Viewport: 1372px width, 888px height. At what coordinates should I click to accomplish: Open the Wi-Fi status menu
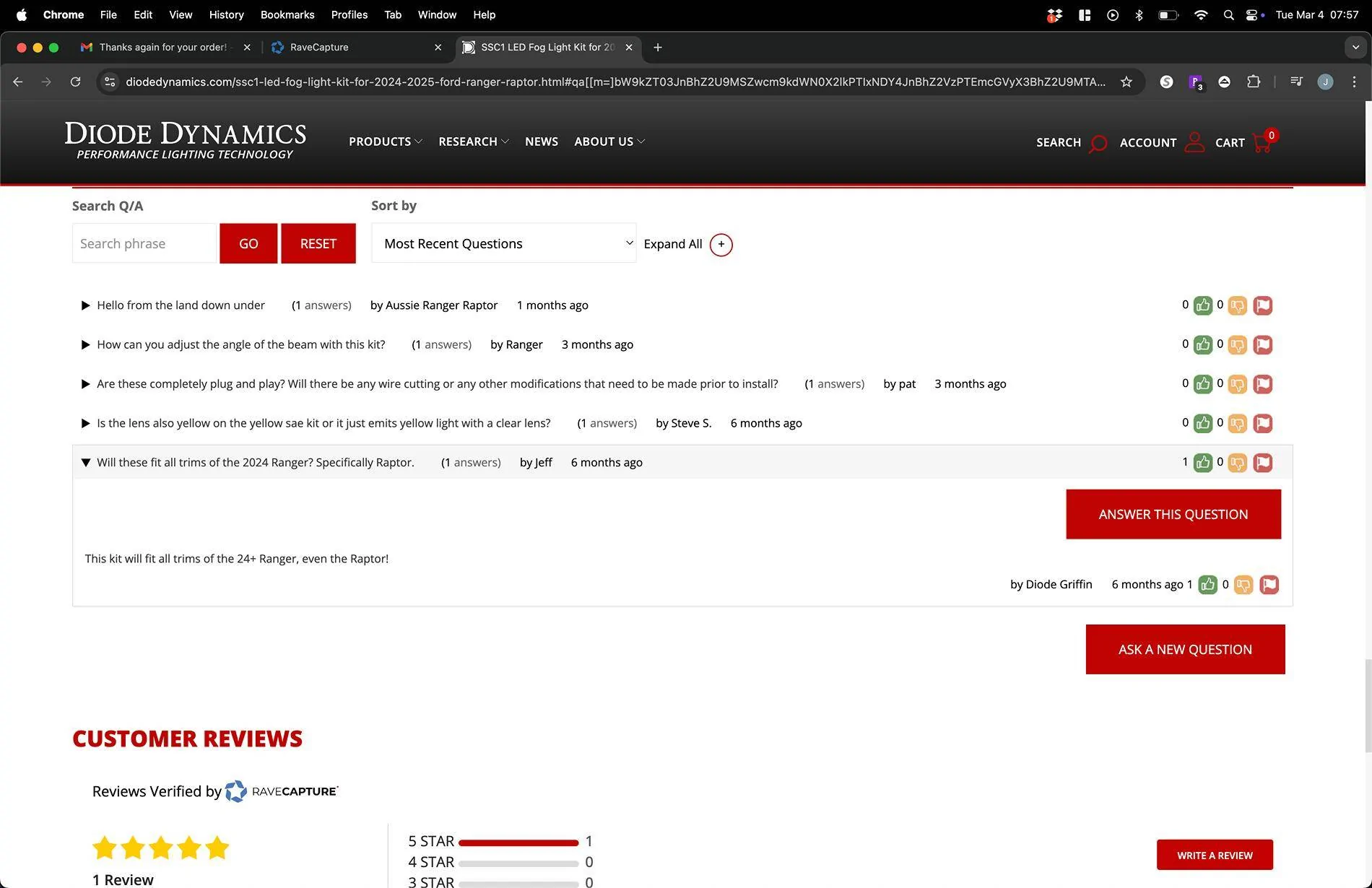1201,14
